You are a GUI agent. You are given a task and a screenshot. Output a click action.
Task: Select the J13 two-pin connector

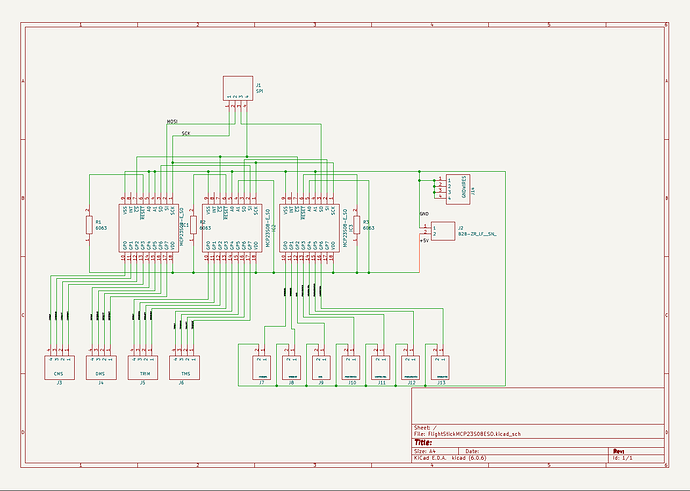tap(440, 367)
